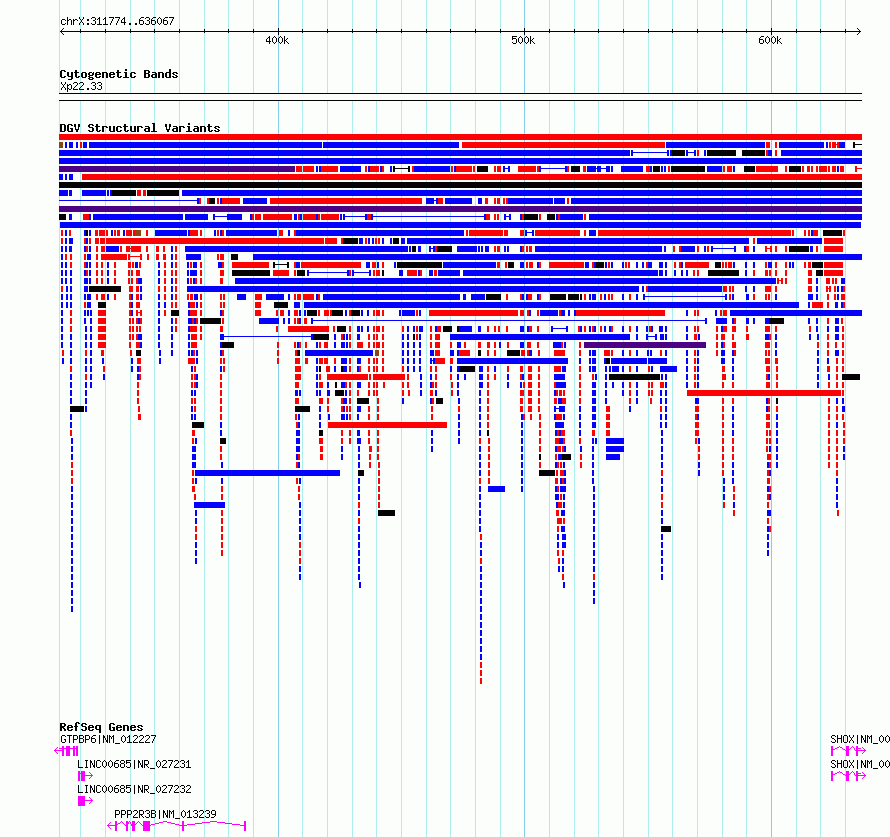Select the long red variant bar near 450k
Viewport: 890px width, 837px height.
click(387, 425)
